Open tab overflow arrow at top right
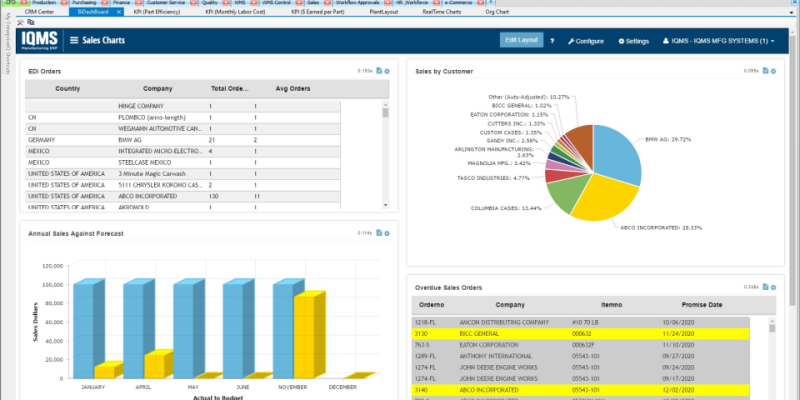 [x=791, y=12]
